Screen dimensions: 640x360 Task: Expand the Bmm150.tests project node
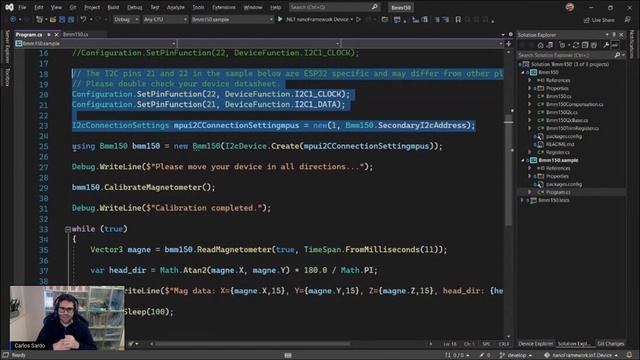(x=523, y=200)
